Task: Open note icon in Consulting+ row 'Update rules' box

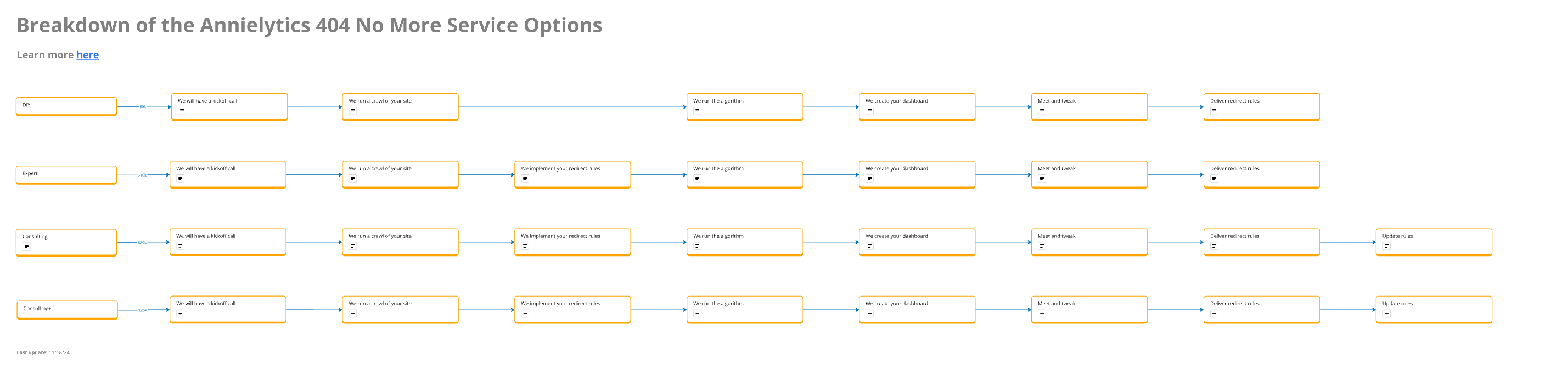Action: [x=1386, y=314]
